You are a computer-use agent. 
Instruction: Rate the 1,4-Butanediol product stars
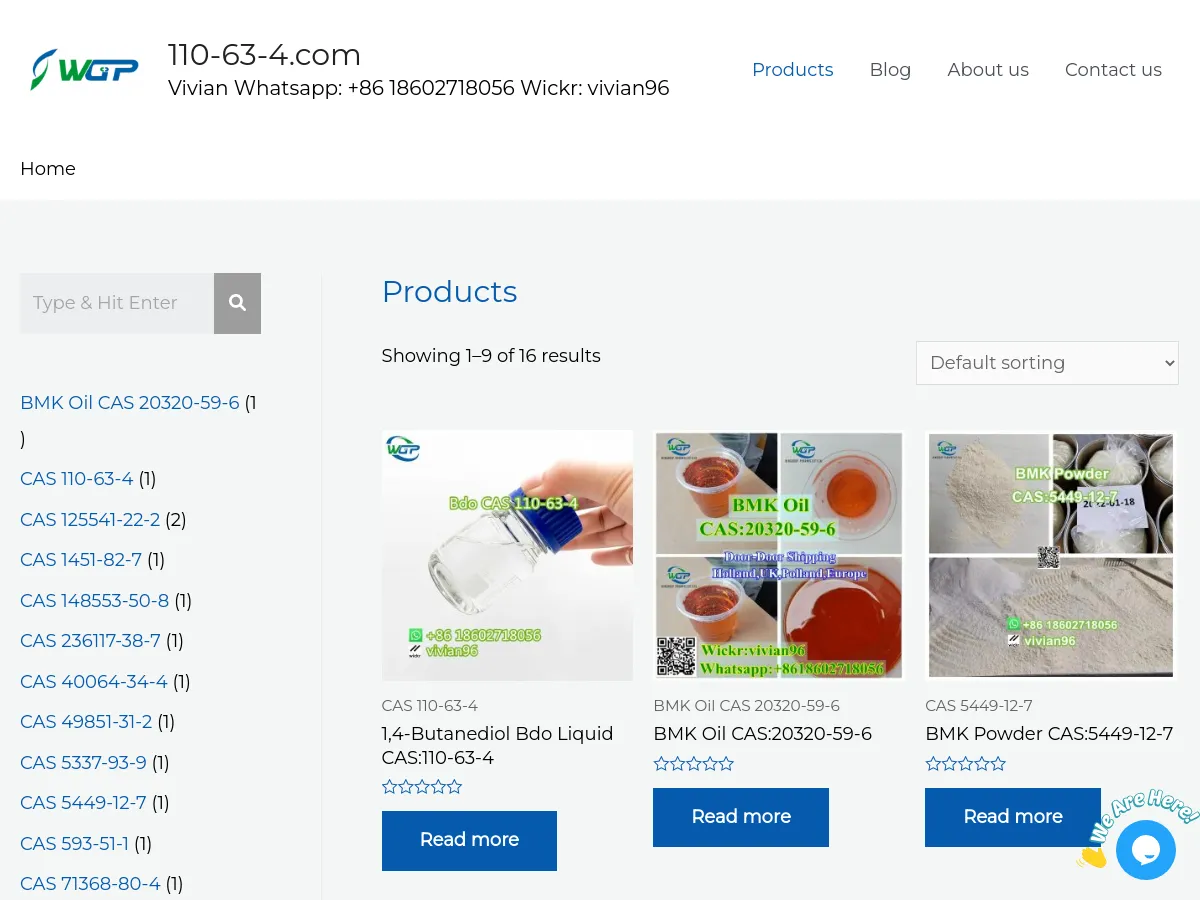[422, 787]
